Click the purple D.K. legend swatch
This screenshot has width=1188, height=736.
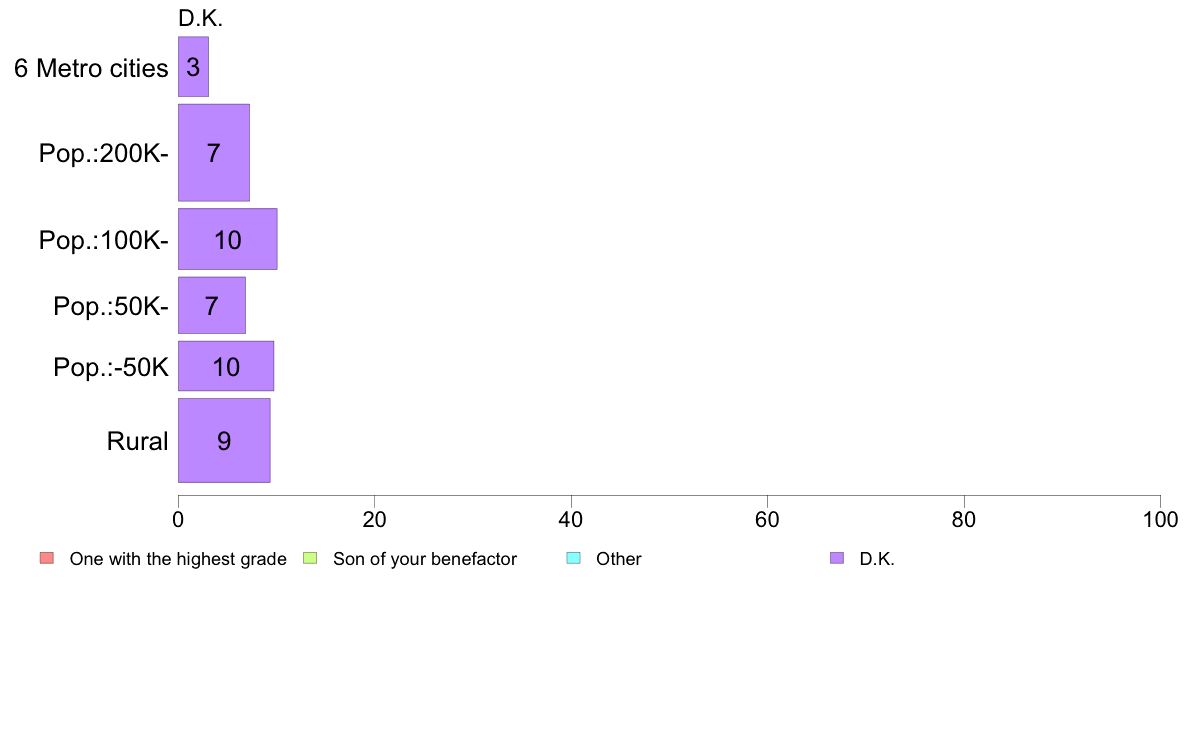pos(836,559)
